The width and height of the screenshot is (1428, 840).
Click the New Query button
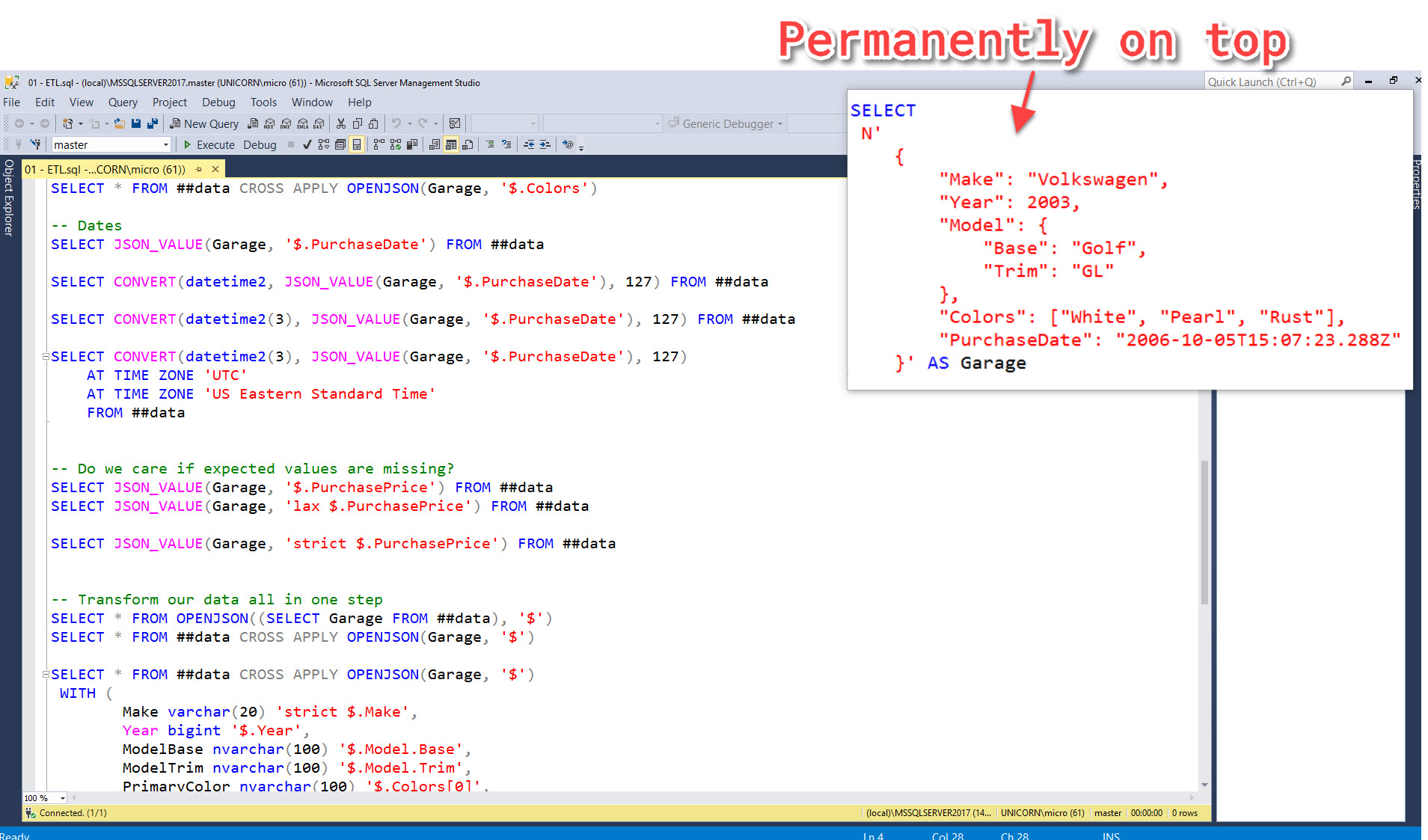pyautogui.click(x=204, y=123)
